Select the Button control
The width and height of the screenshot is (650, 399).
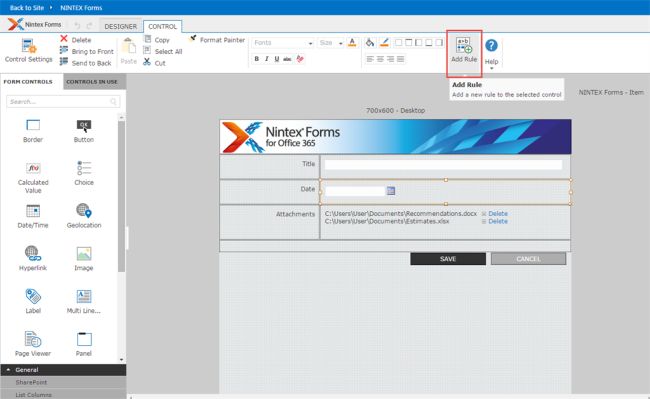(84, 131)
